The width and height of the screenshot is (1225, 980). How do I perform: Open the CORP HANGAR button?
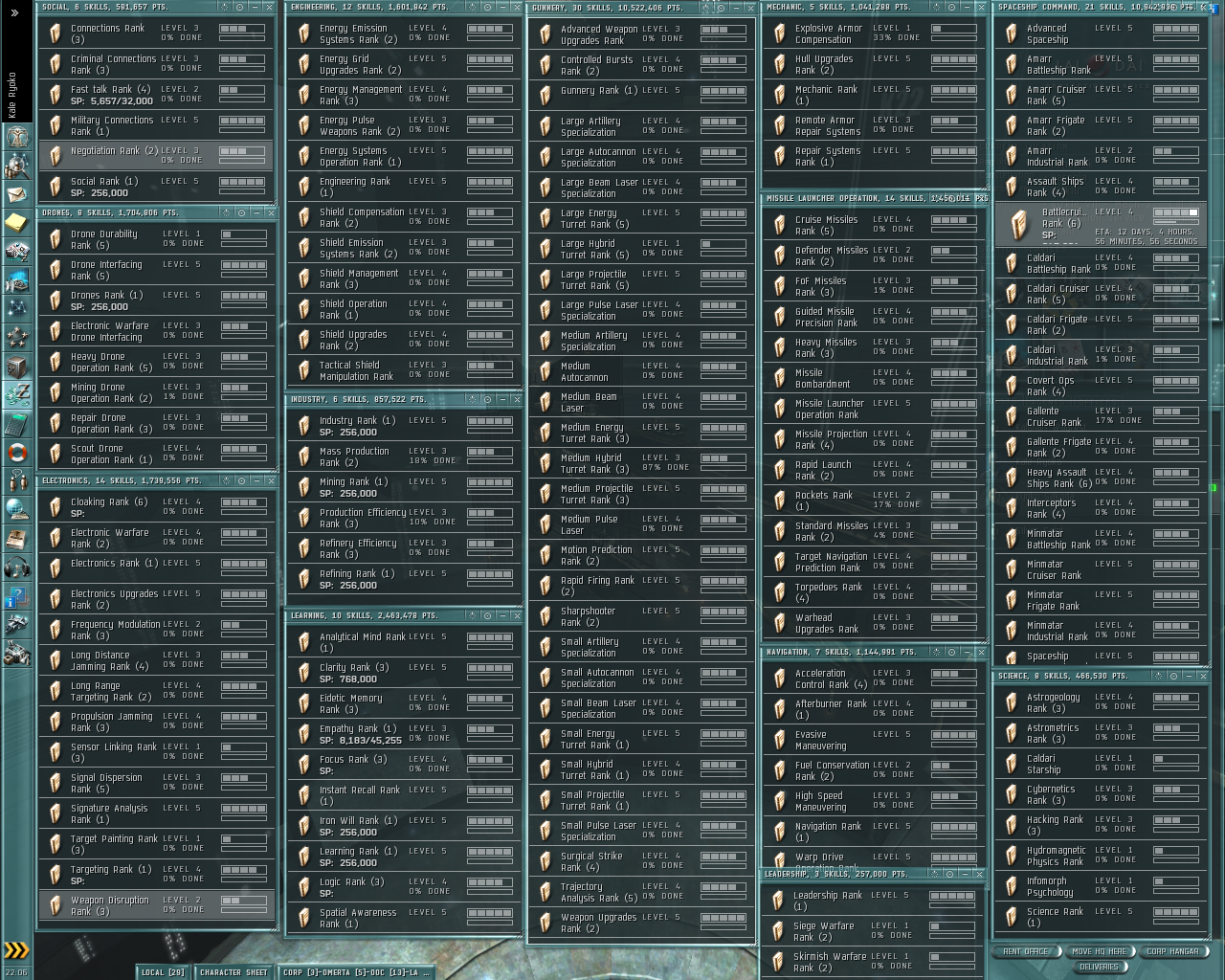tap(1172, 951)
